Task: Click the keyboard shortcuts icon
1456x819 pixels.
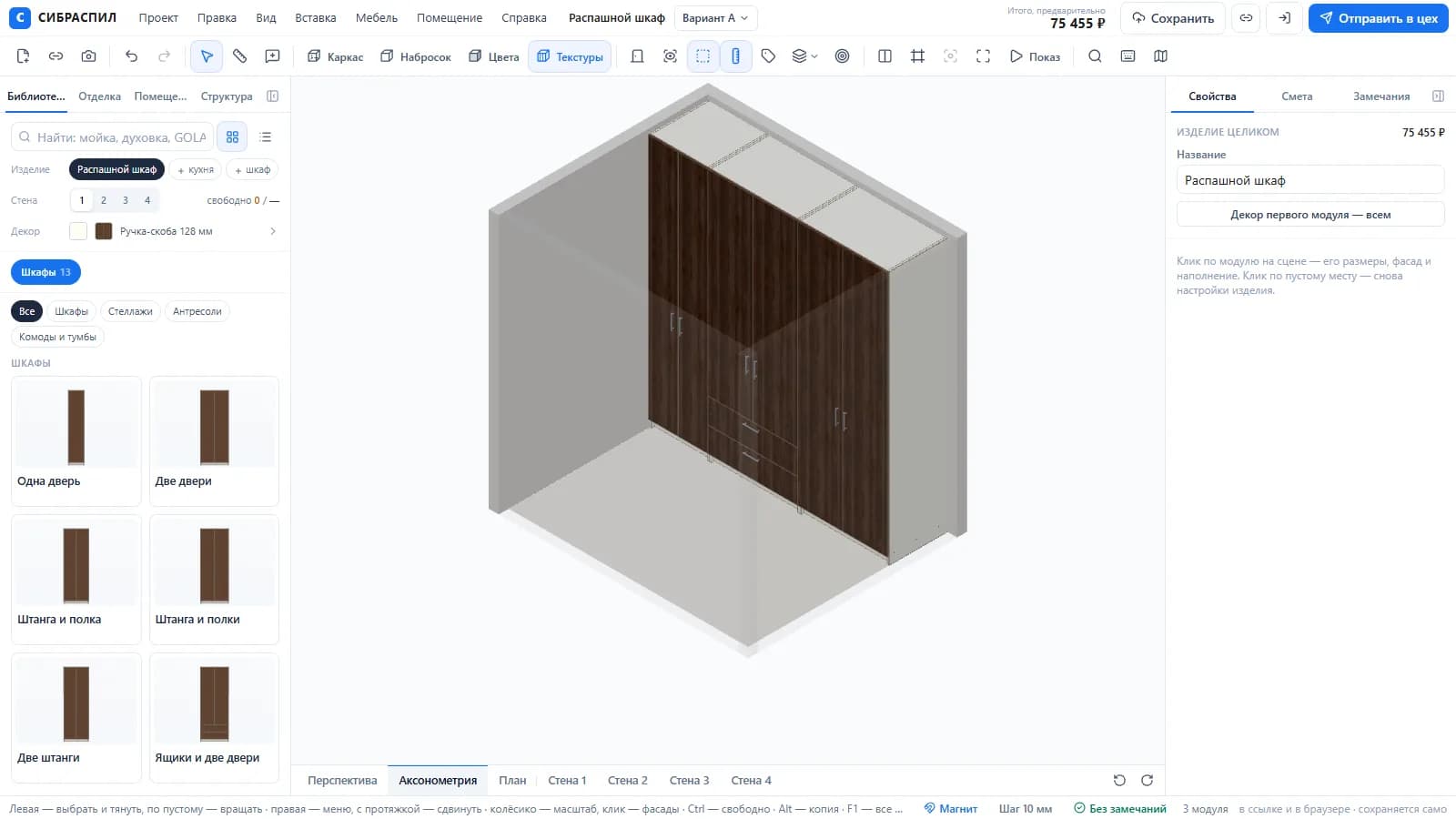Action: (x=1127, y=56)
